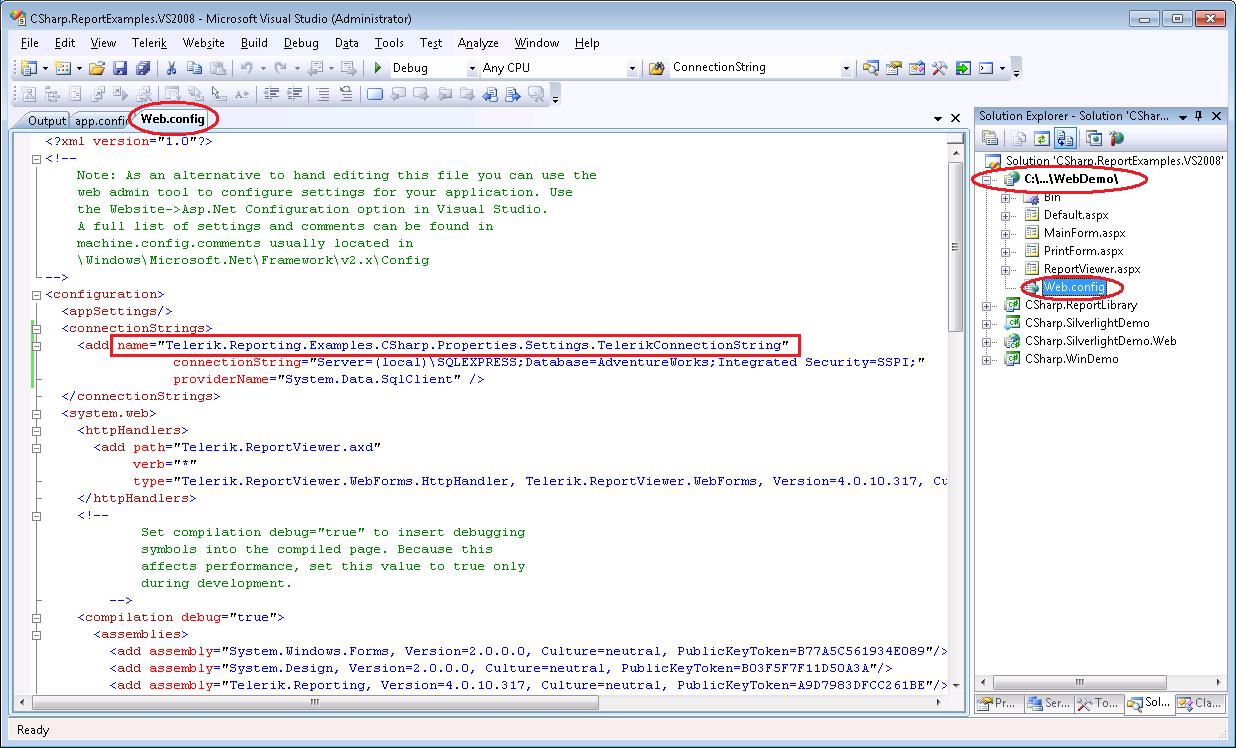This screenshot has height=748, width=1236.
Task: Select the Solution 'CSharp.ReportExamples.VS2008' root node
Action: (1114, 160)
